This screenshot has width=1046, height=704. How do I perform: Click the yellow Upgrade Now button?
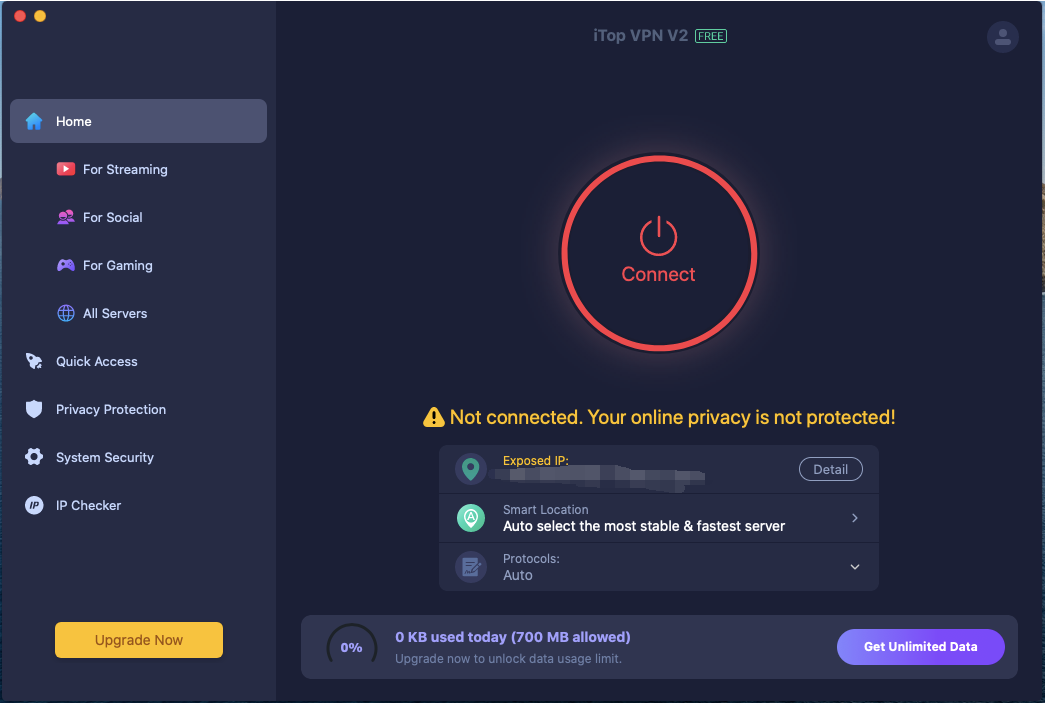click(x=139, y=640)
